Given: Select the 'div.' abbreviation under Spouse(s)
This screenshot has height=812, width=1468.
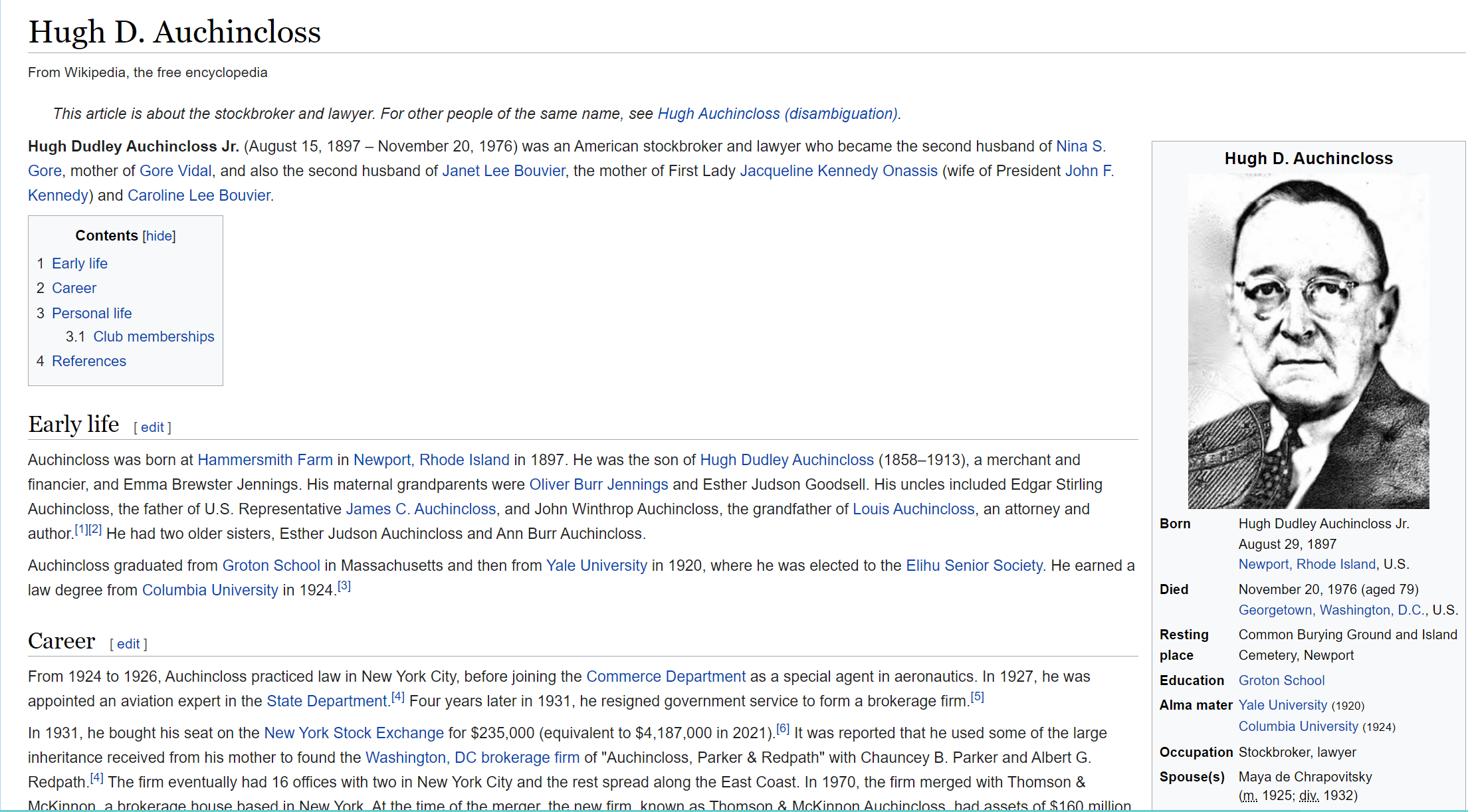Looking at the screenshot, I should point(1309,795).
